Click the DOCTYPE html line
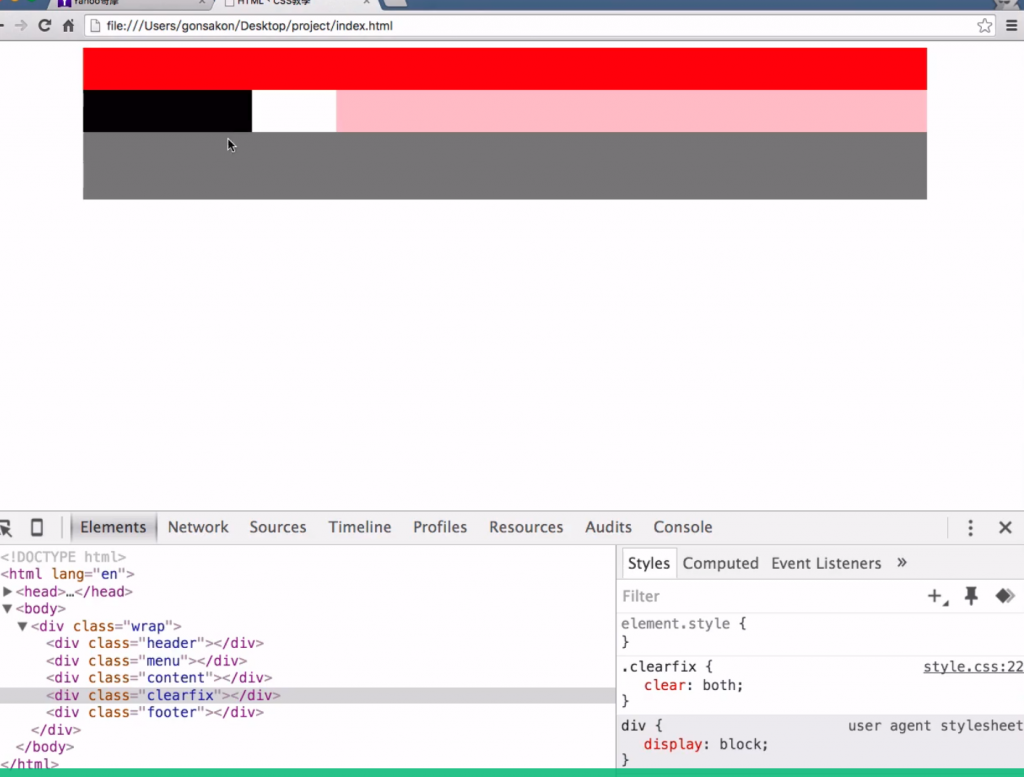1024x777 pixels. pos(63,557)
